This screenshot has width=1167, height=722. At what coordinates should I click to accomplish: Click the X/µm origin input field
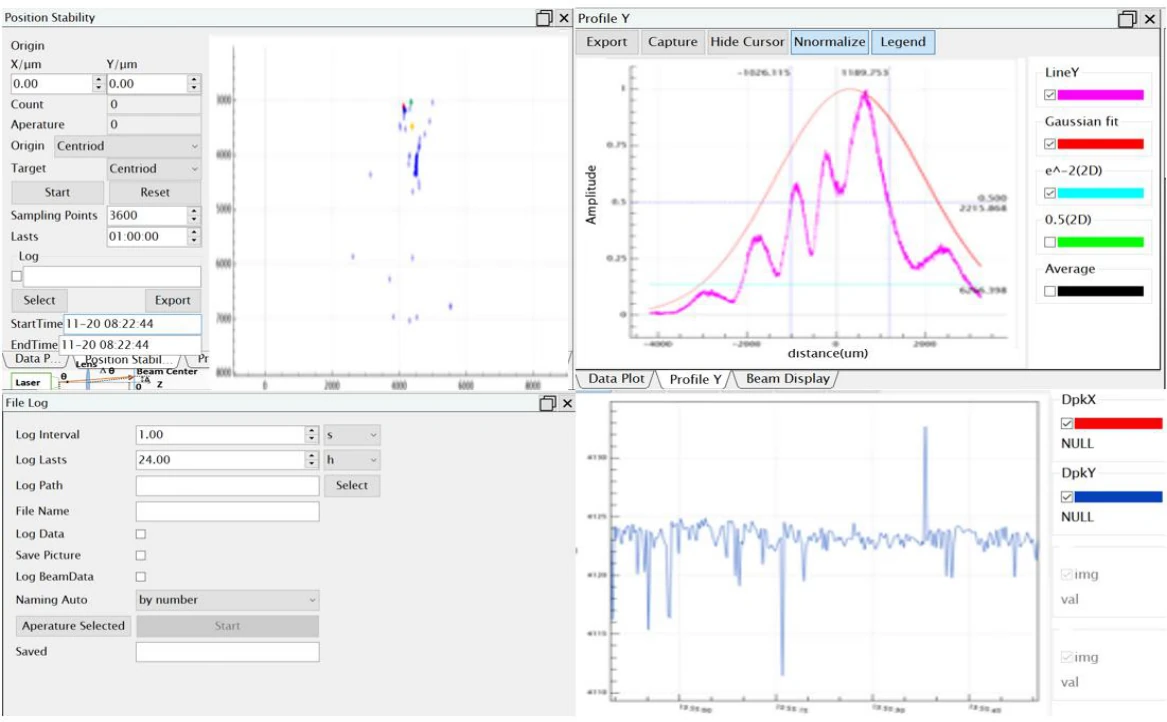(x=51, y=83)
